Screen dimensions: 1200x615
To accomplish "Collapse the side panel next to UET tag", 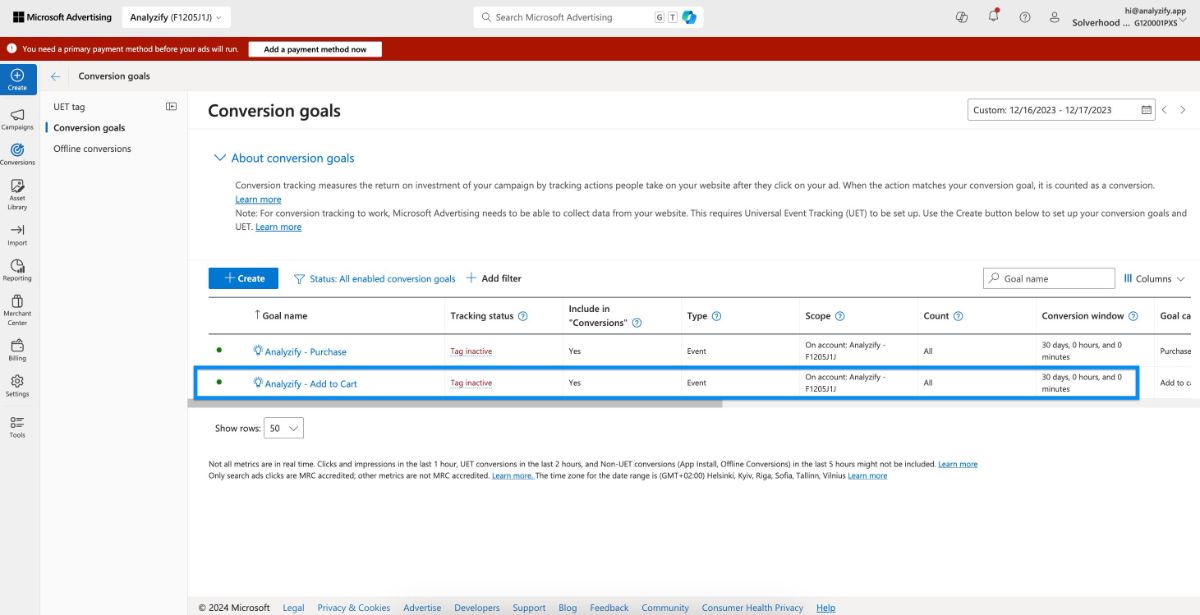I will click(x=171, y=106).
